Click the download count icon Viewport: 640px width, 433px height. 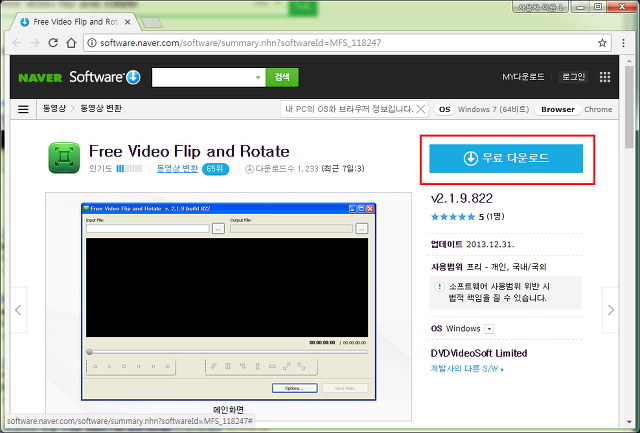tap(249, 169)
